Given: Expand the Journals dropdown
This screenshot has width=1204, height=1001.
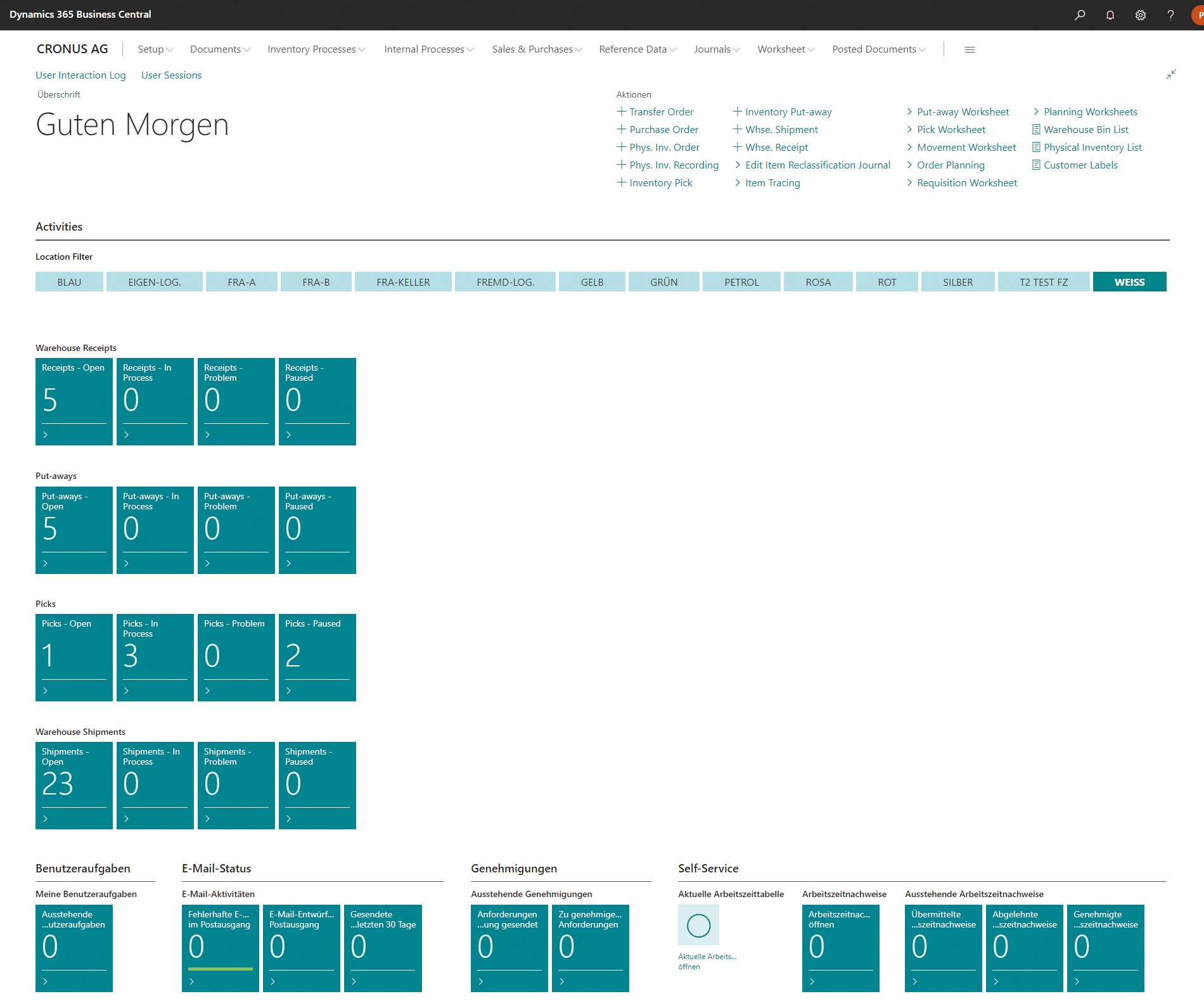Looking at the screenshot, I should point(717,49).
